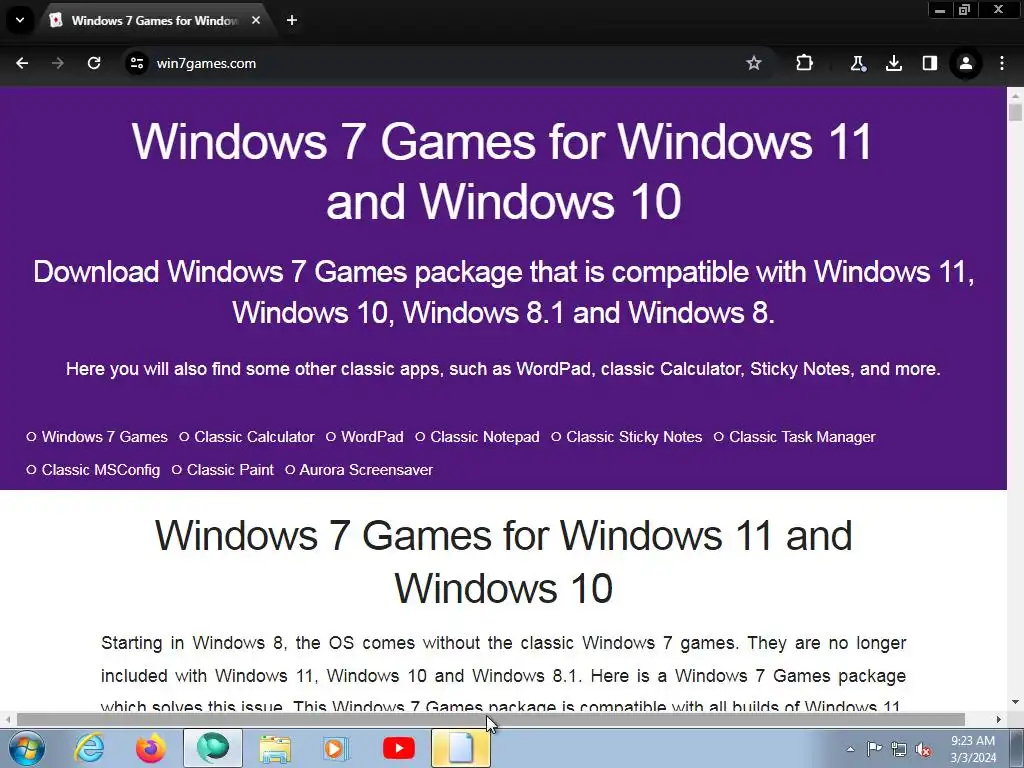Click the forward navigation arrow
Viewport: 1024px width, 768px height.
(58, 63)
